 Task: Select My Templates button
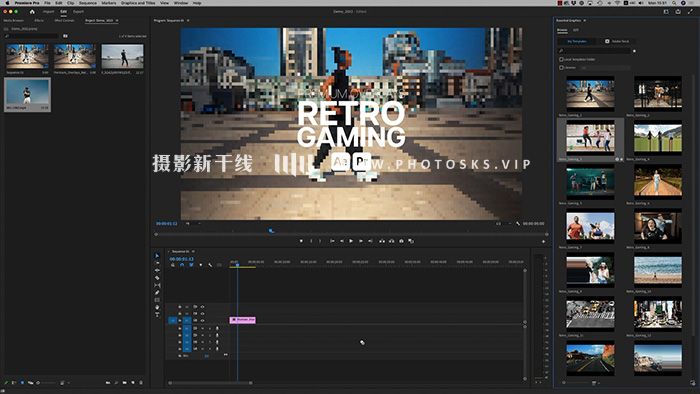(577, 41)
